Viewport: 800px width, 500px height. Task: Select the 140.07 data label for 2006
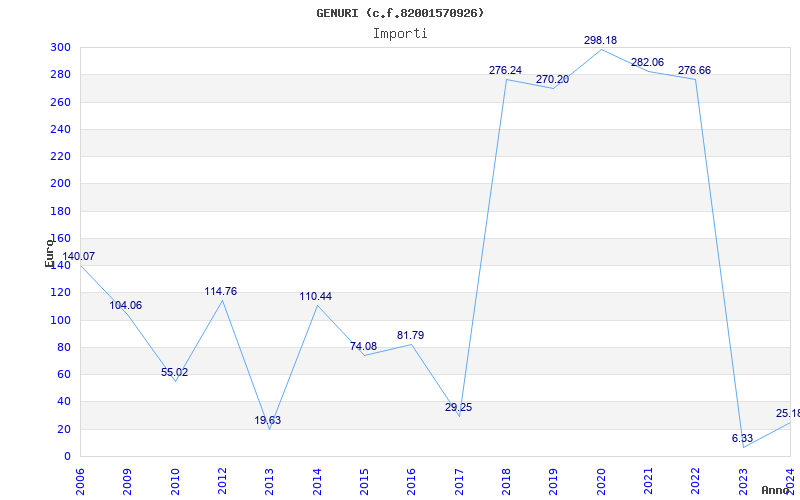79,257
